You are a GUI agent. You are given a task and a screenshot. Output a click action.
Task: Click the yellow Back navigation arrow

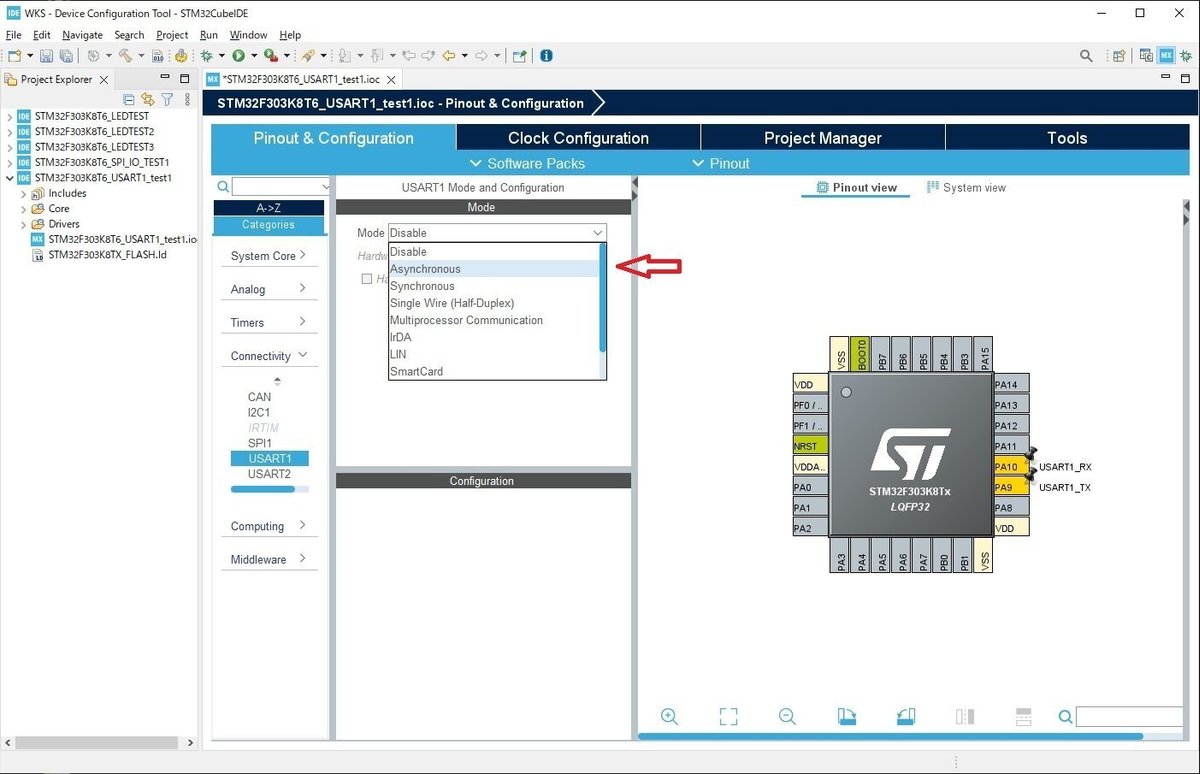coord(449,56)
